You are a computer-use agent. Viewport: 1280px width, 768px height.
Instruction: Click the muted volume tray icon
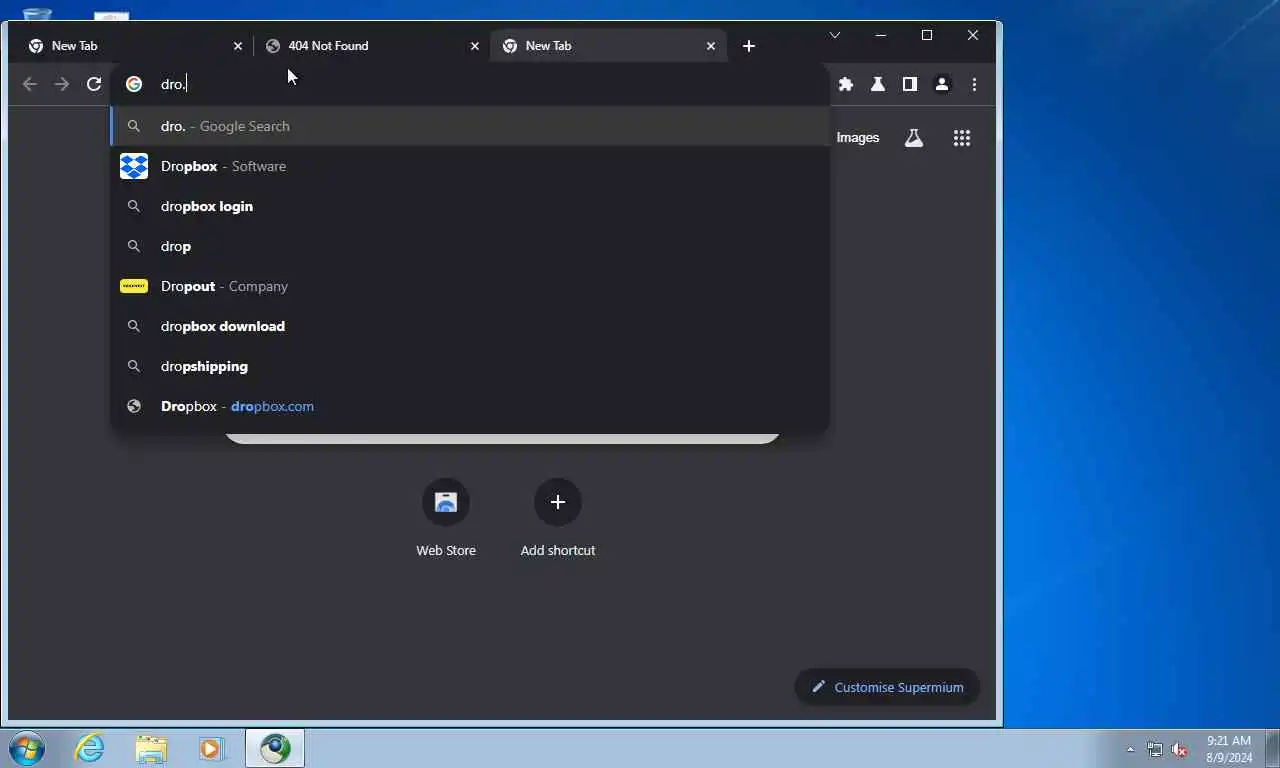point(1179,749)
